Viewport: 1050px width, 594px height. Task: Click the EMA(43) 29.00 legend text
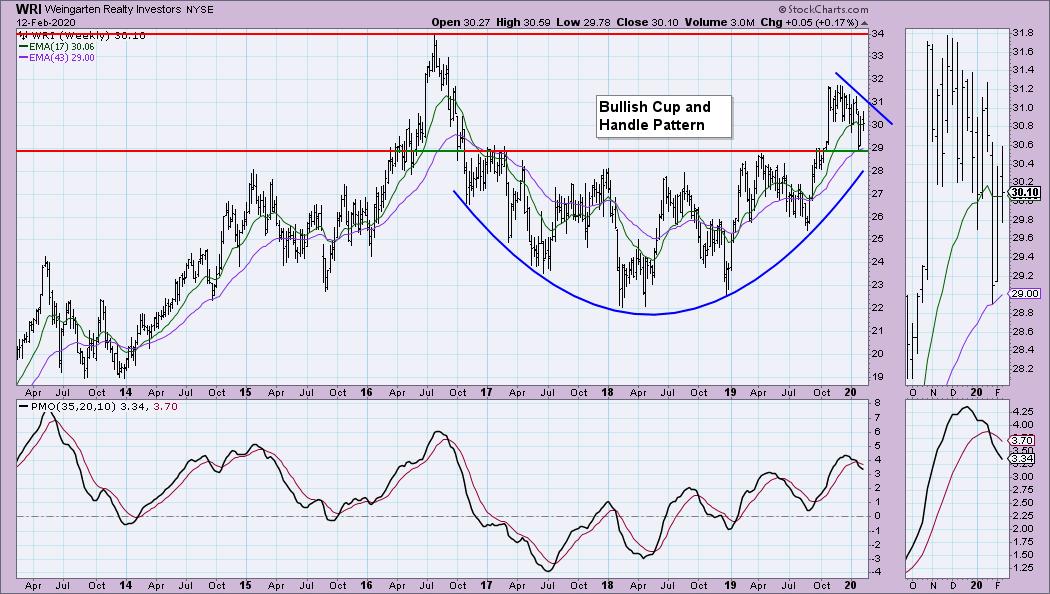pos(62,58)
